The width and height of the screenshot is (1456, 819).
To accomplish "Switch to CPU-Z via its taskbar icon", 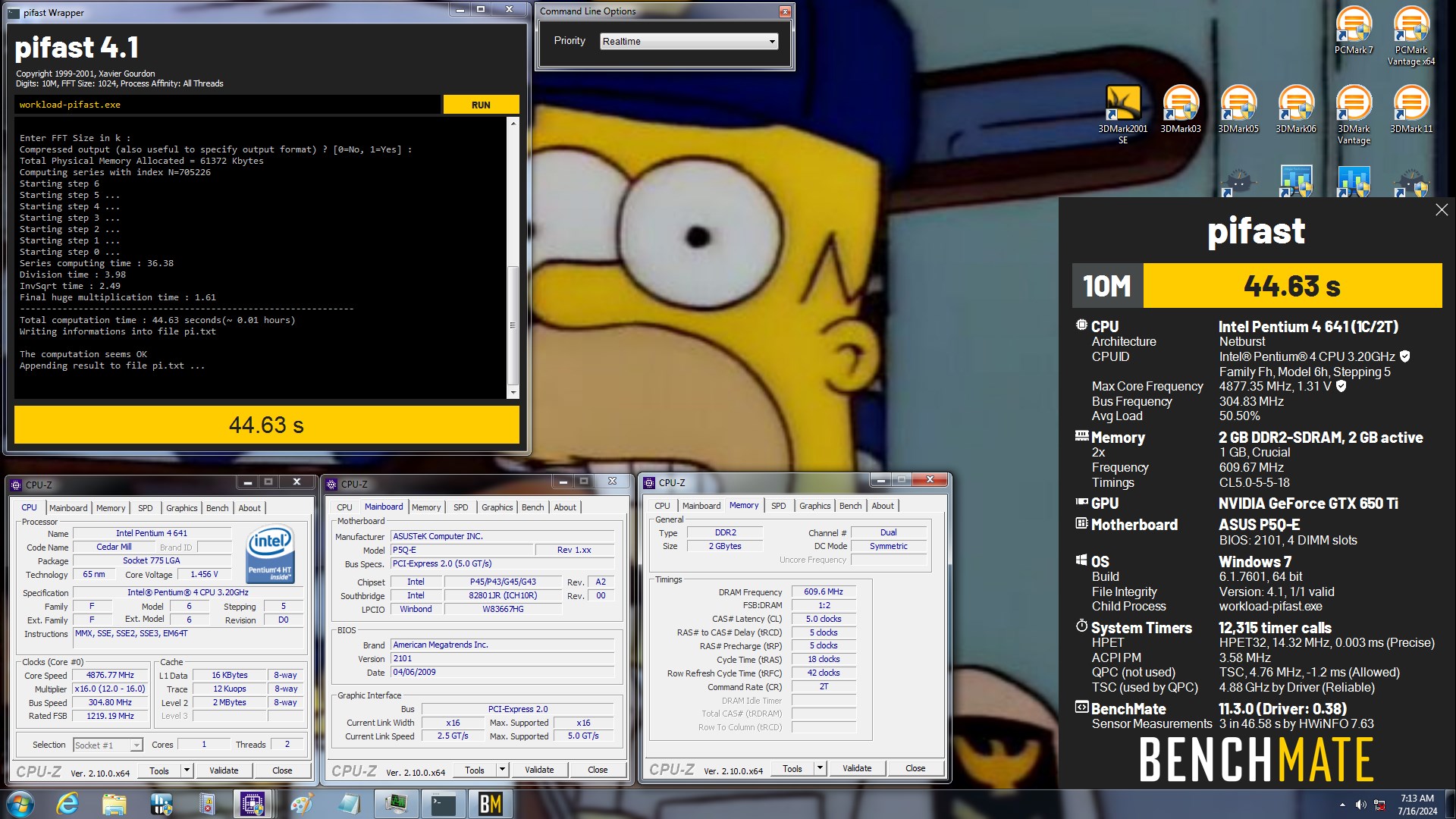I will pos(253,804).
